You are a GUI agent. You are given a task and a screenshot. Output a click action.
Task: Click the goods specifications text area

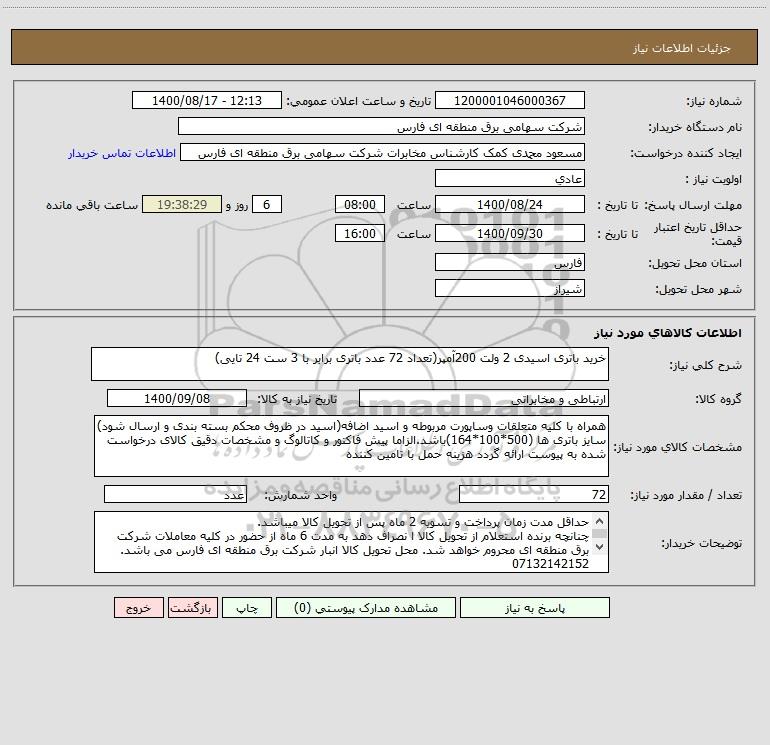[351, 446]
